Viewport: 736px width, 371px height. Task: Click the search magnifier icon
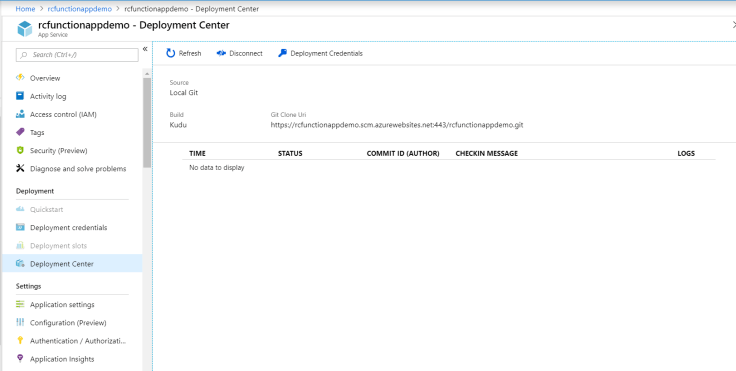24,55
